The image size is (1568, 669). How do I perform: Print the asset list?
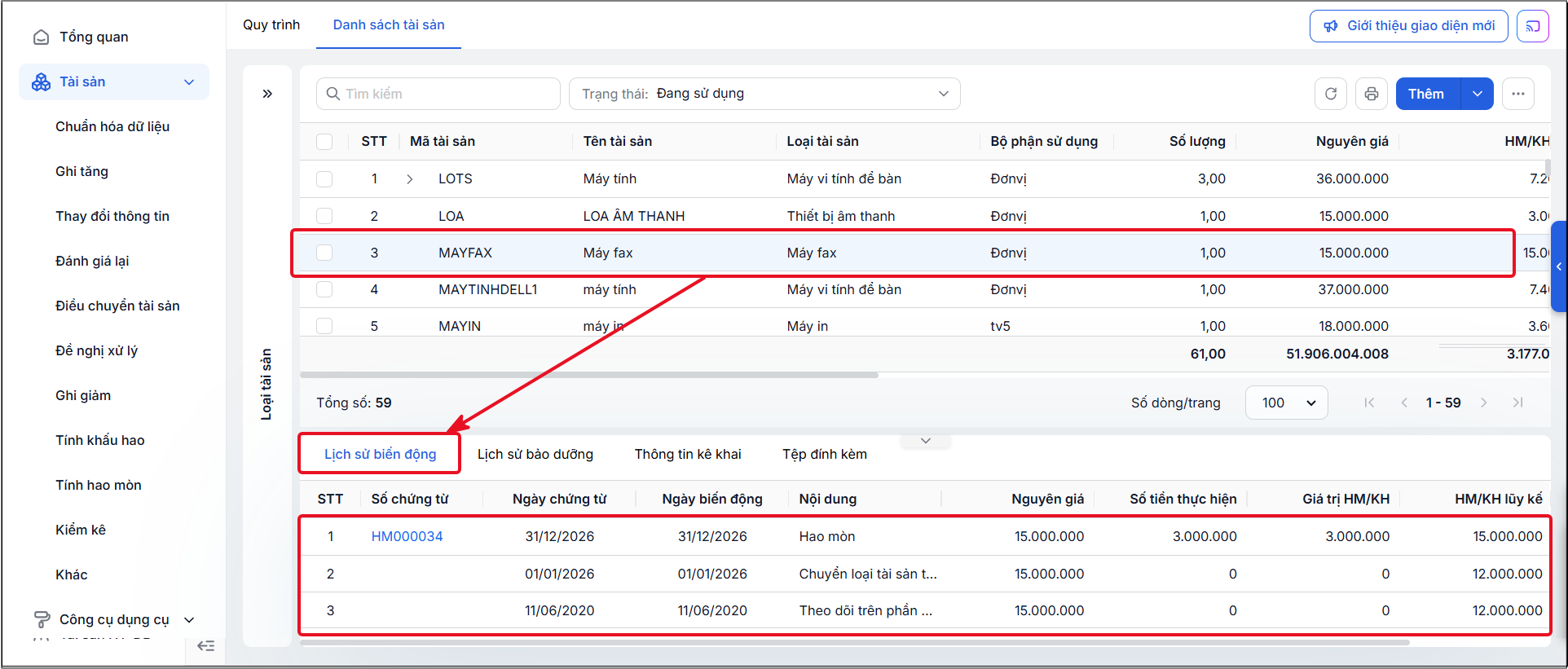[1372, 94]
